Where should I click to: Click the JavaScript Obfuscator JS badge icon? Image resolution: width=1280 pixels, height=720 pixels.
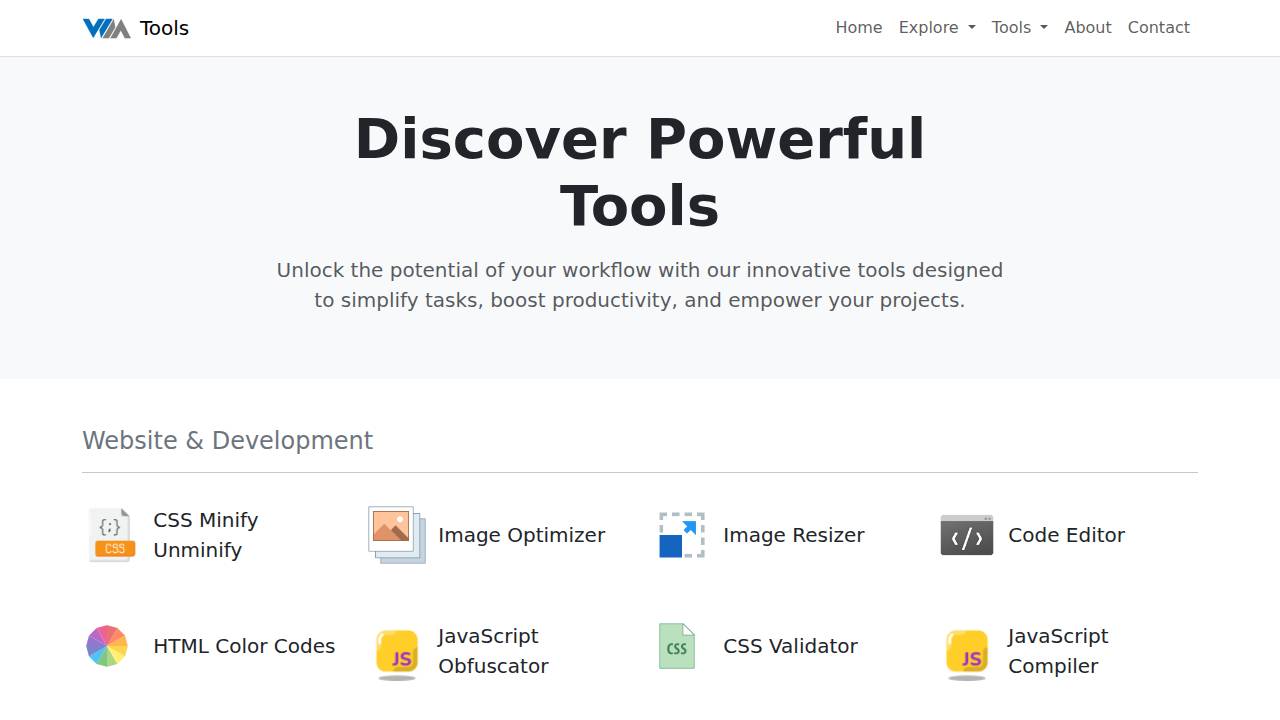click(396, 650)
